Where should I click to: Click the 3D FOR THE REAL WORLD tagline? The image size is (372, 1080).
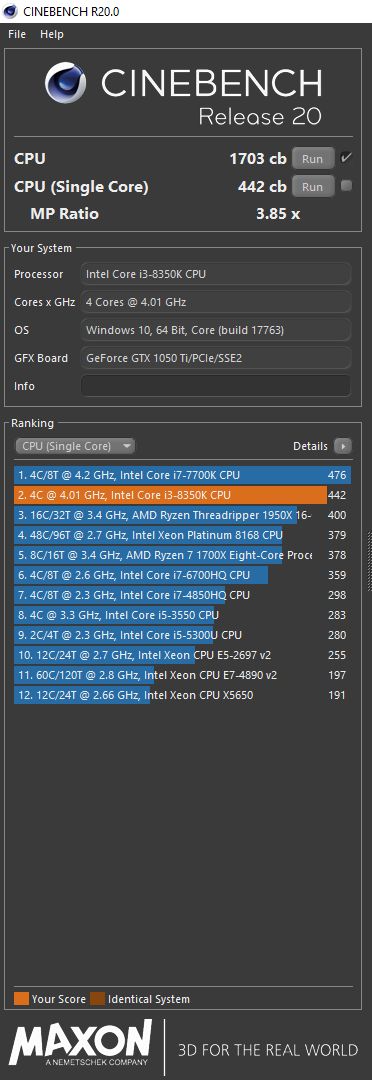[268, 1050]
